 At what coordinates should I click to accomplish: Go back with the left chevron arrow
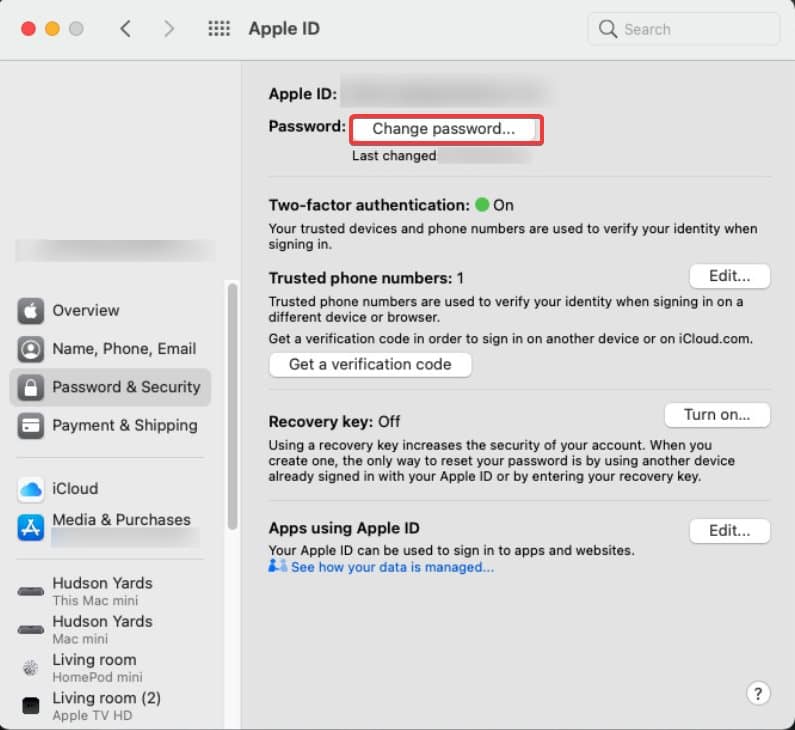click(126, 29)
